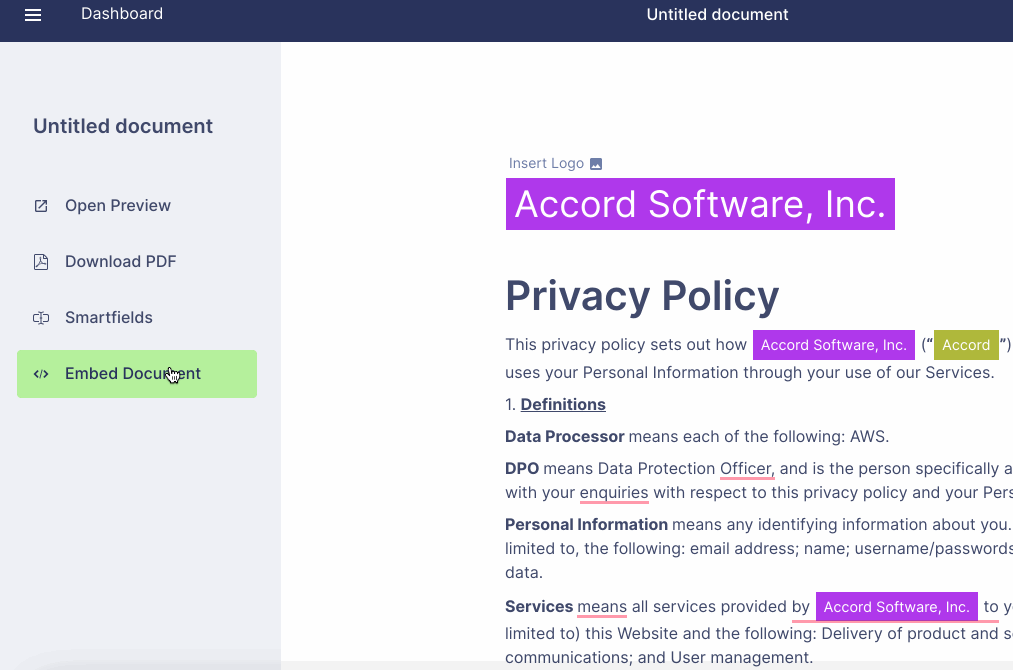Go to Dashboard
Screen dimensions: 1013x670
click(122, 14)
